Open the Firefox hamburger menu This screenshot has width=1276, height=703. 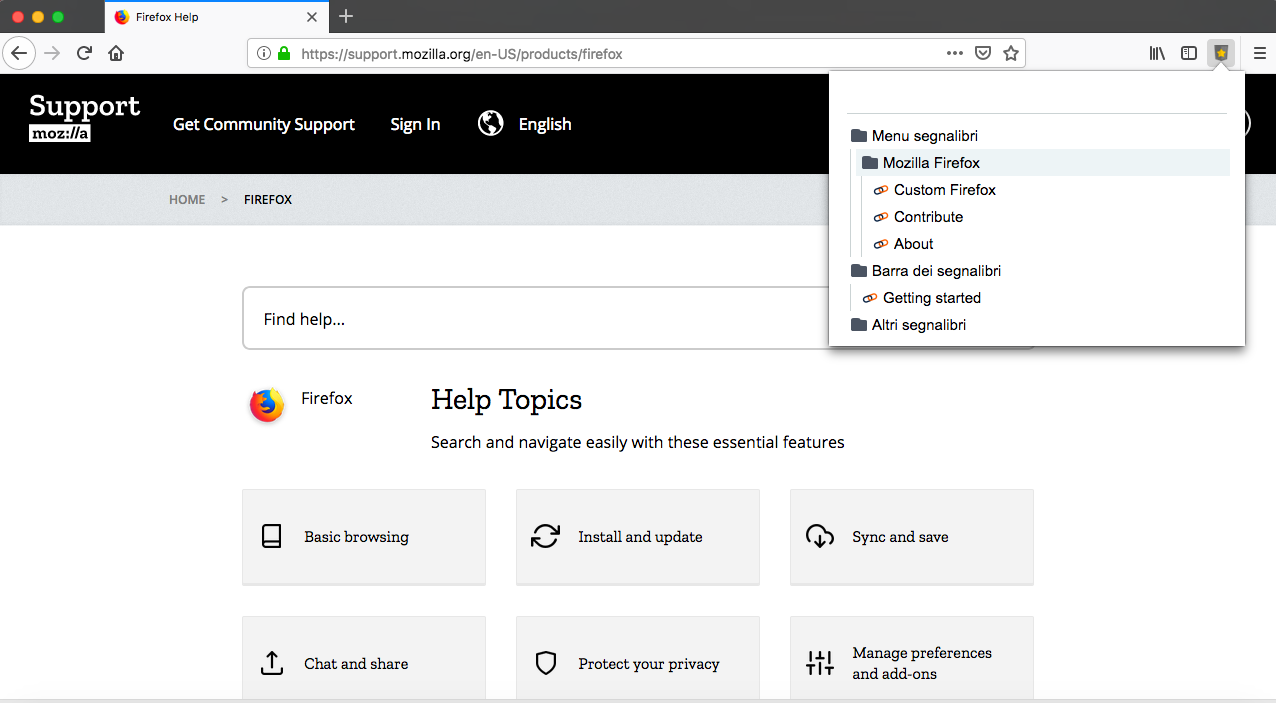click(x=1260, y=53)
